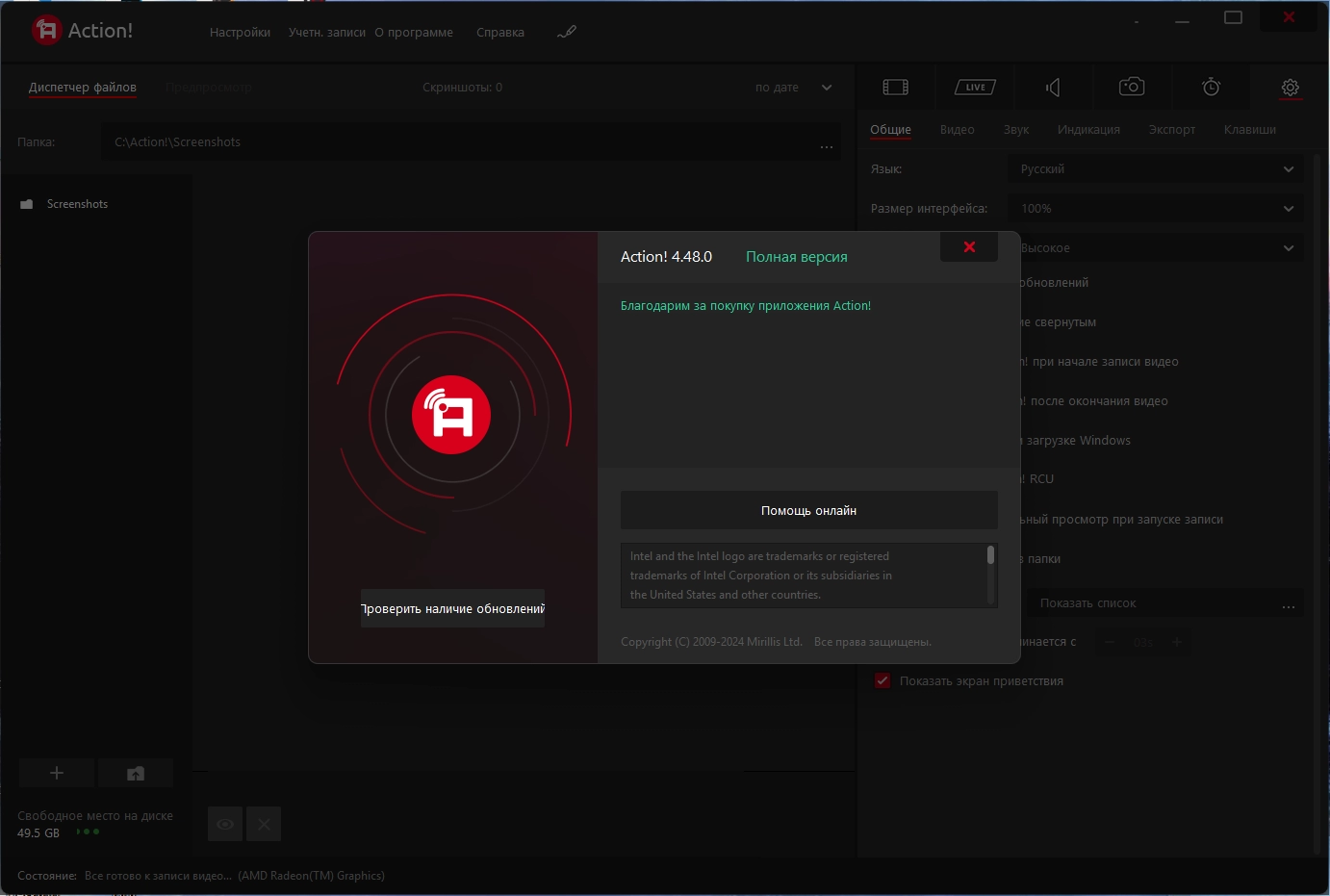Open the interface size 100% dropdown
Image resolution: width=1330 pixels, height=896 pixels.
[1155, 209]
